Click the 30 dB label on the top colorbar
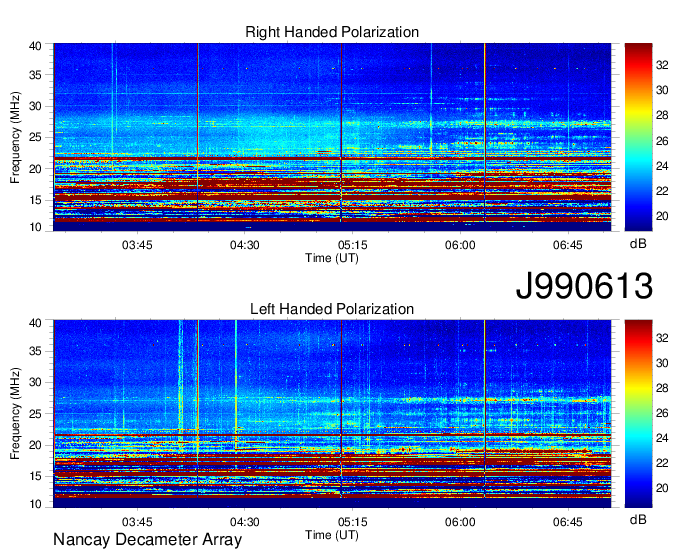 coord(662,90)
